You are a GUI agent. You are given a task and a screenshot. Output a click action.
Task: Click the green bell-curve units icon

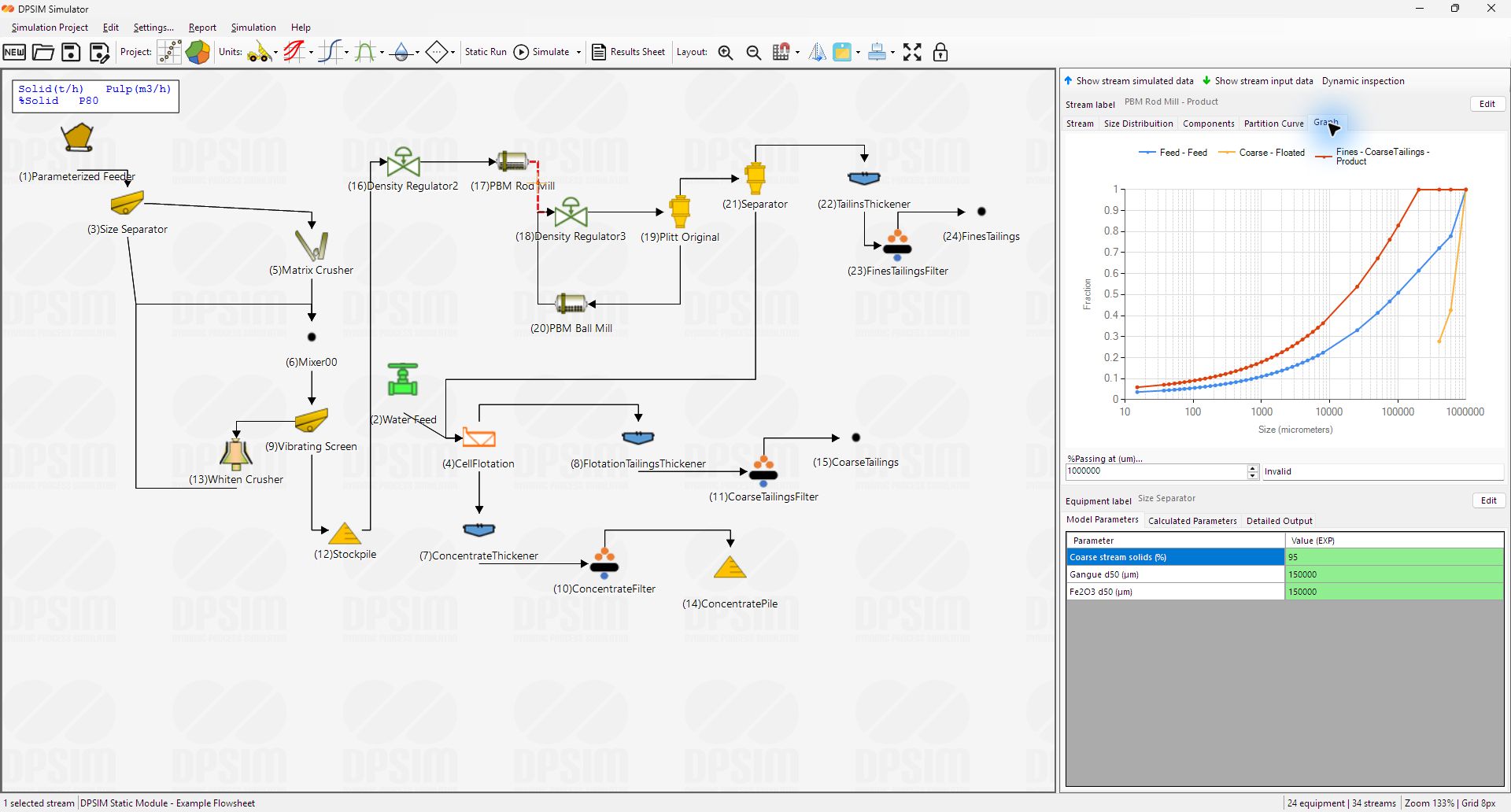[365, 52]
